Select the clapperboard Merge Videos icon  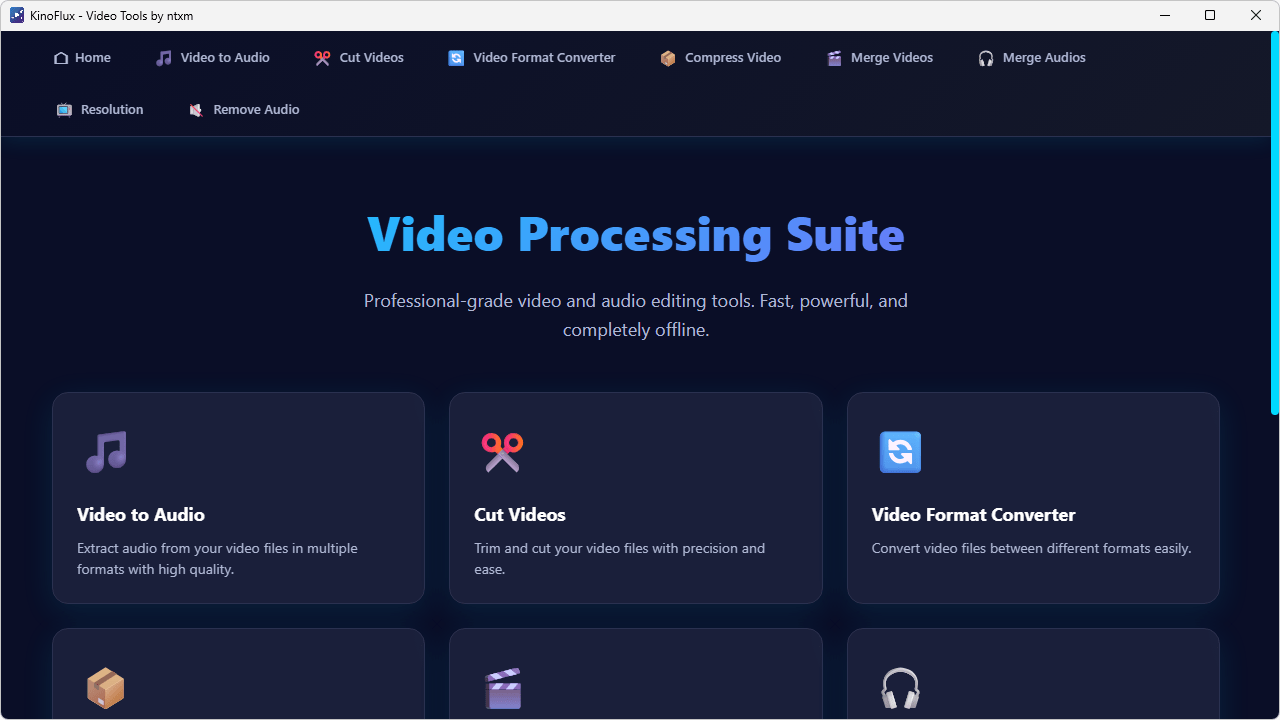point(502,688)
